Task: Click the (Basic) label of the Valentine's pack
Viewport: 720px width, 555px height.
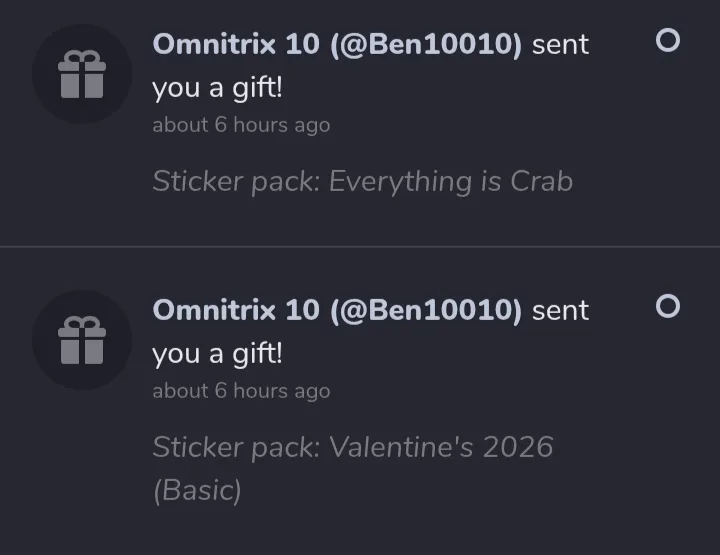Action: point(197,491)
